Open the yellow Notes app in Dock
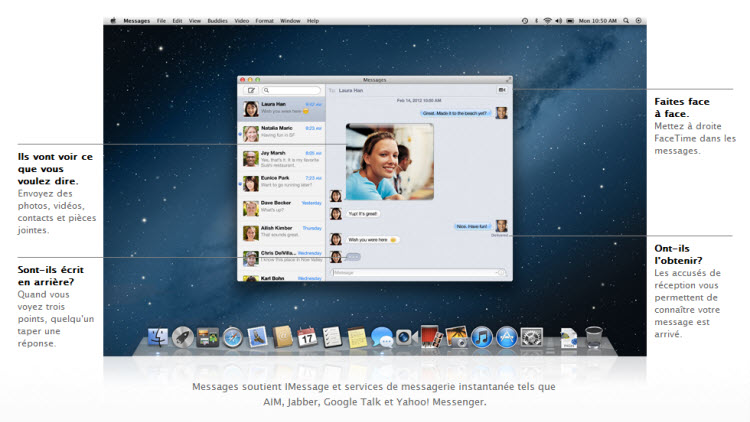 pos(357,337)
